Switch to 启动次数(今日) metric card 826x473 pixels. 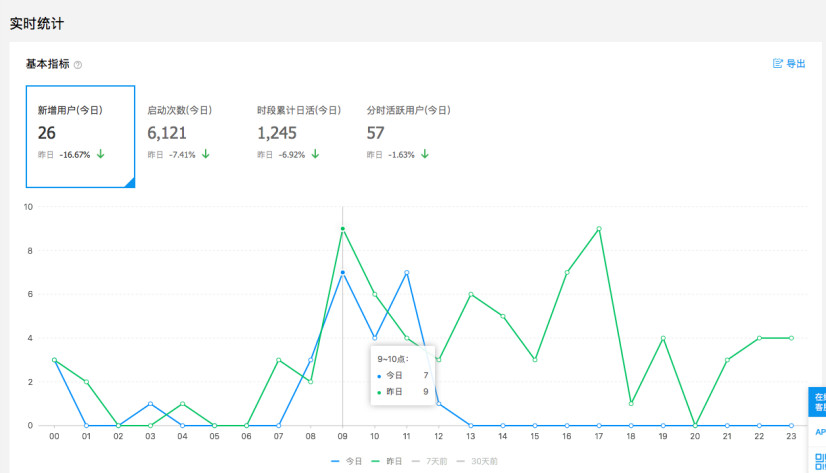click(189, 136)
